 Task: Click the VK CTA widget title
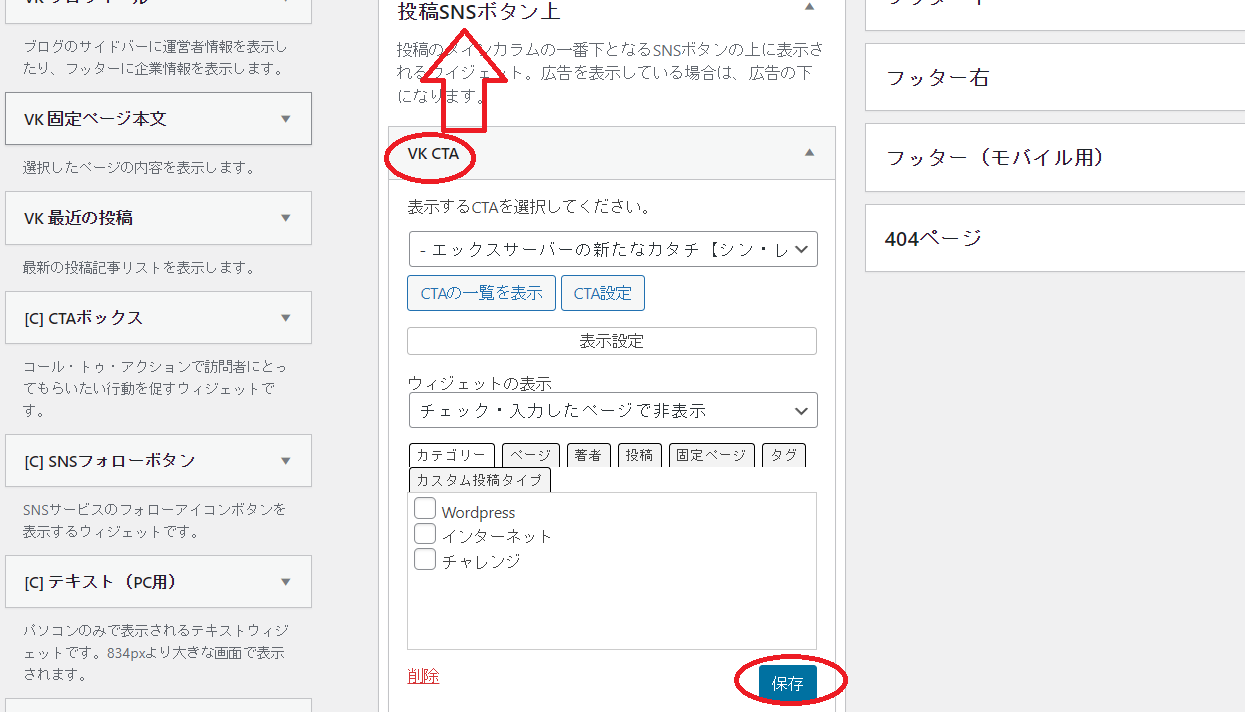[433, 154]
